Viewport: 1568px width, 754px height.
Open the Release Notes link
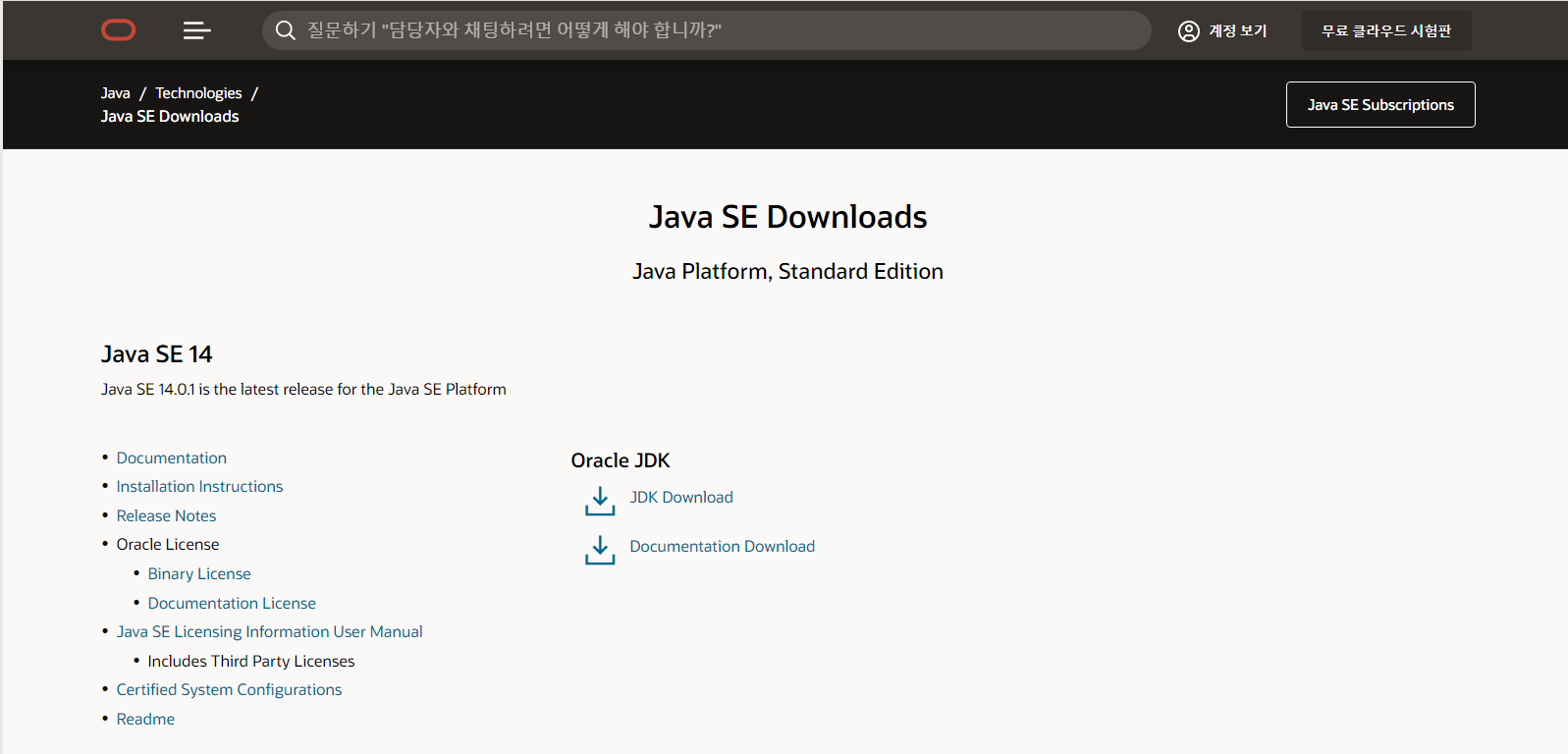(x=166, y=515)
